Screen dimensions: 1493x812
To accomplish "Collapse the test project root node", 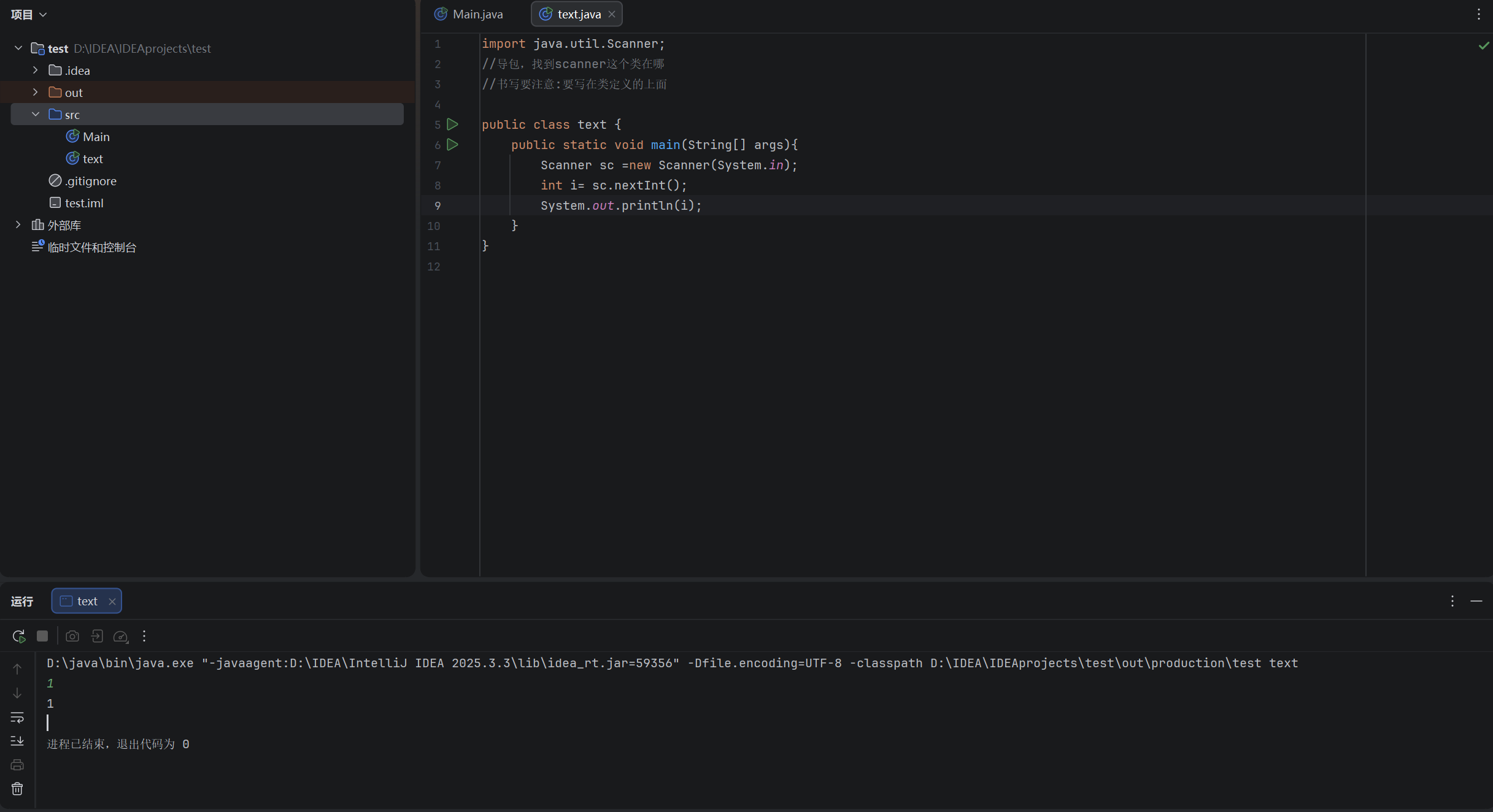I will [x=18, y=48].
